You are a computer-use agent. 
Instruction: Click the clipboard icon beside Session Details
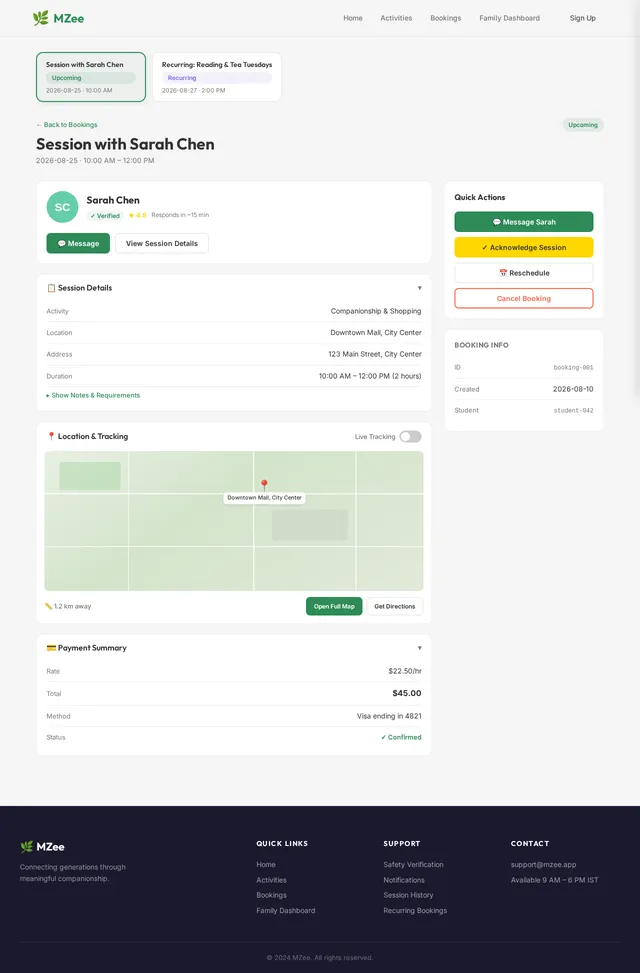[51, 288]
